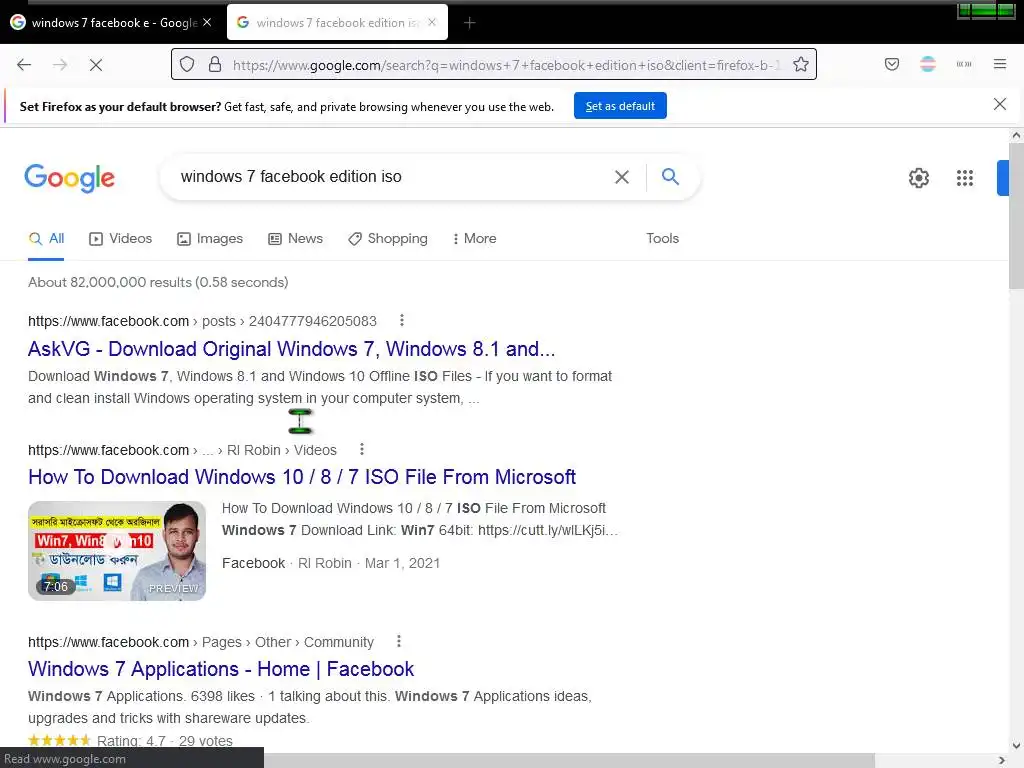Viewport: 1024px width, 768px height.
Task: Stop loading the page
Action: point(96,65)
